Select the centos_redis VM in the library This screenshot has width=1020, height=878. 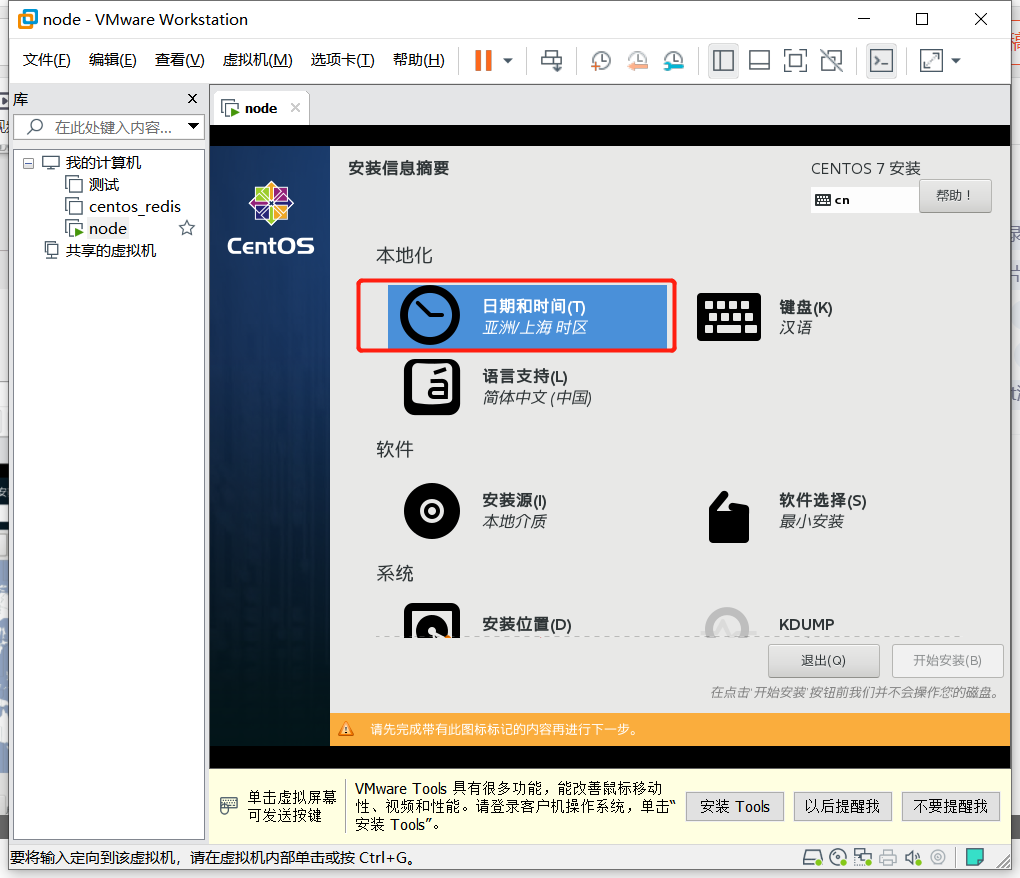coord(131,206)
